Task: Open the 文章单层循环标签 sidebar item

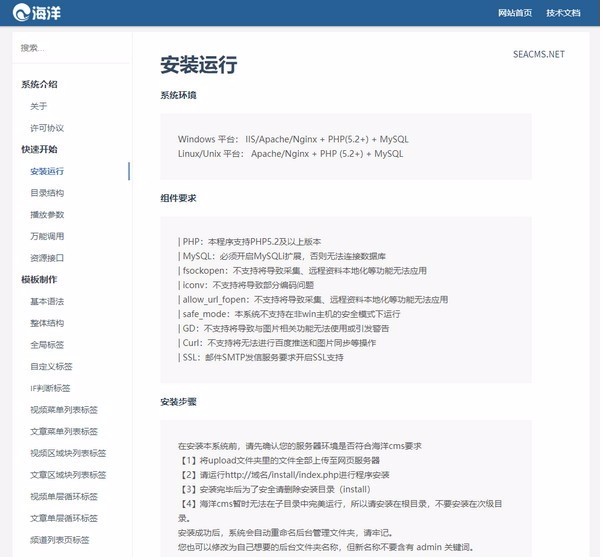Action: (64, 519)
